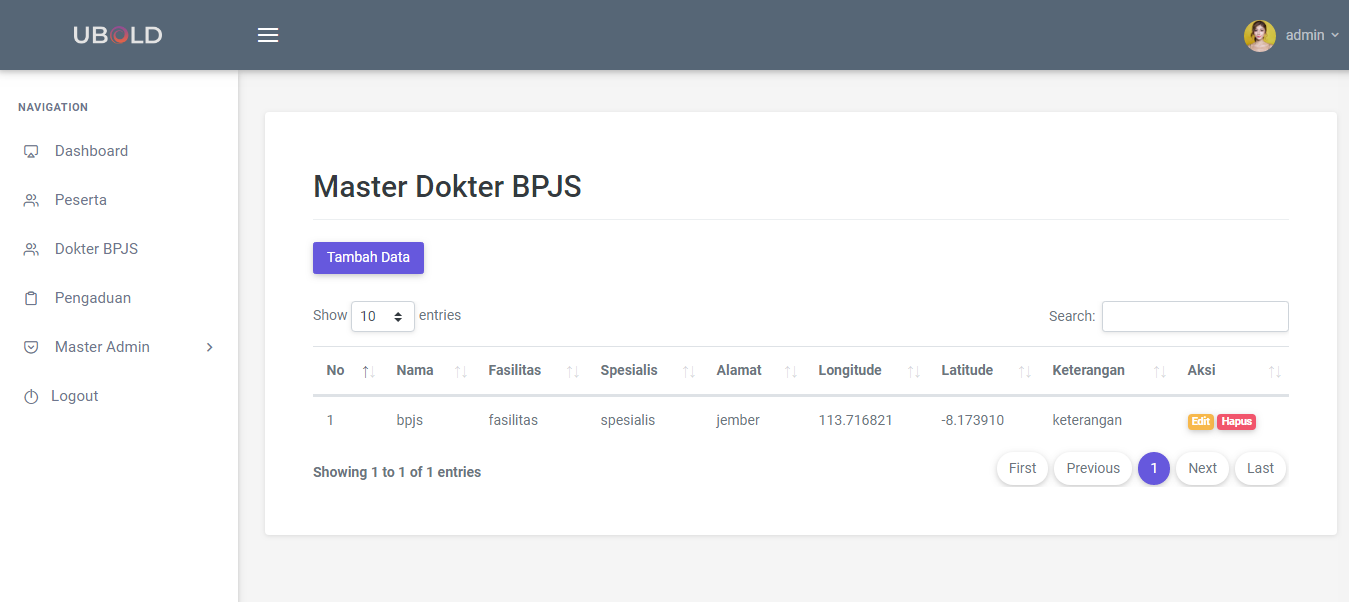The image size is (1349, 602).
Task: Click the Master Admin pocket icon
Action: pos(31,347)
